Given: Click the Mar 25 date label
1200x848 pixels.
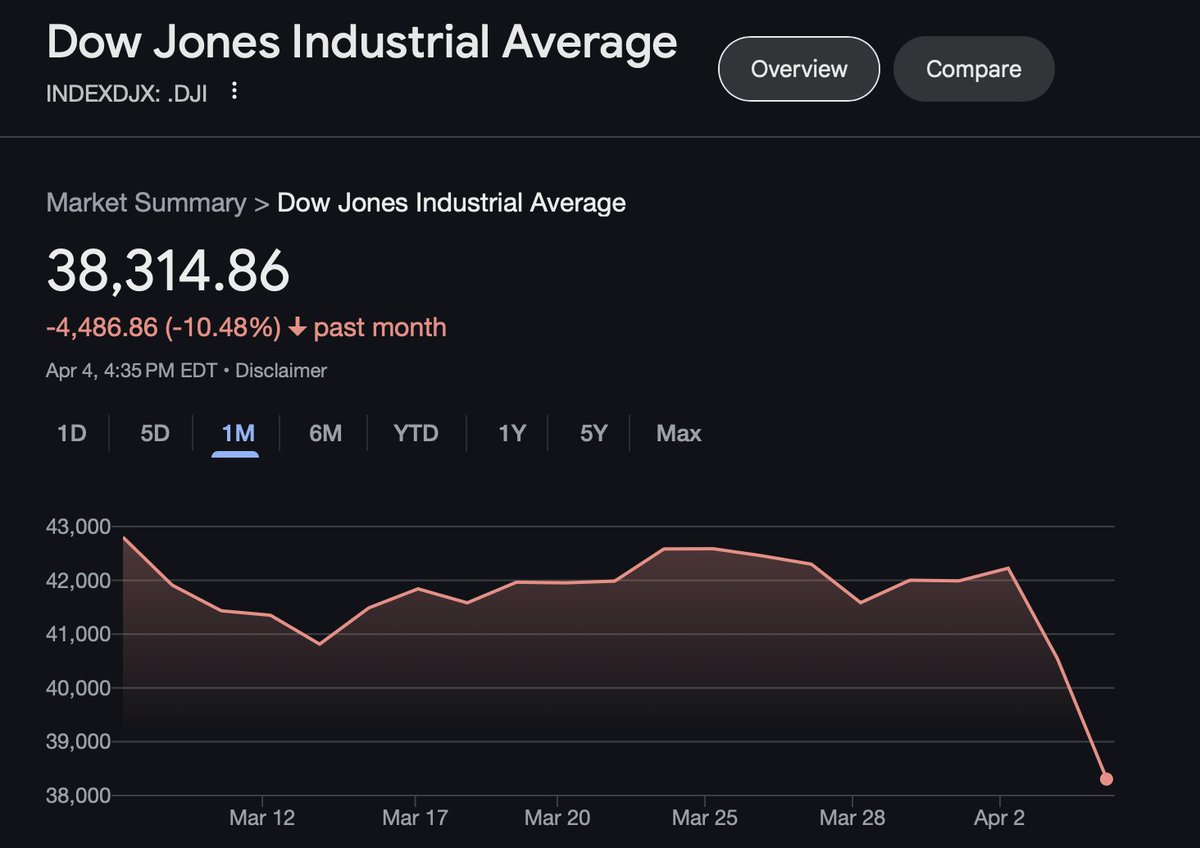Looking at the screenshot, I should pos(705,818).
